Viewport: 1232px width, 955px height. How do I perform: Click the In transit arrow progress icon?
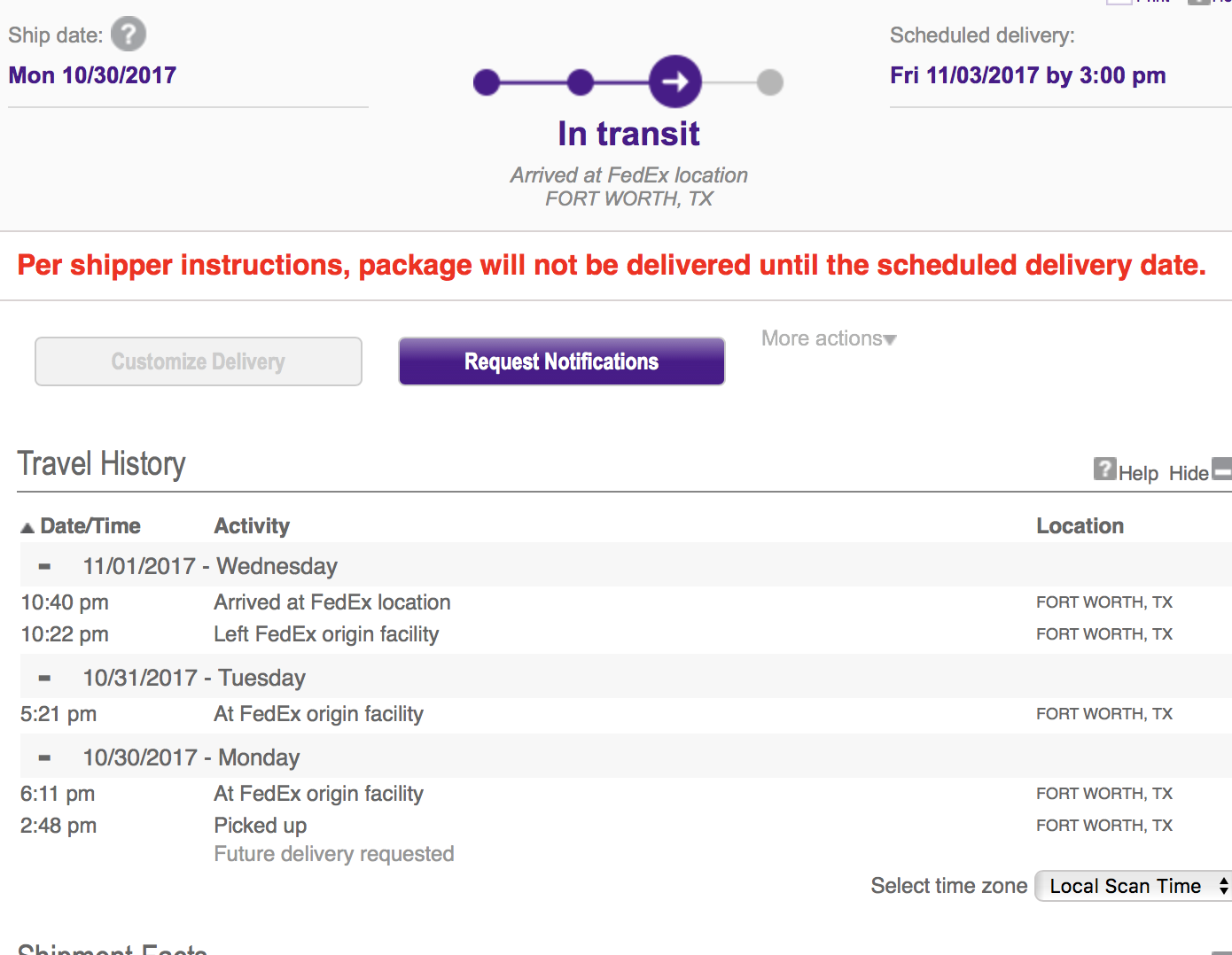[675, 82]
